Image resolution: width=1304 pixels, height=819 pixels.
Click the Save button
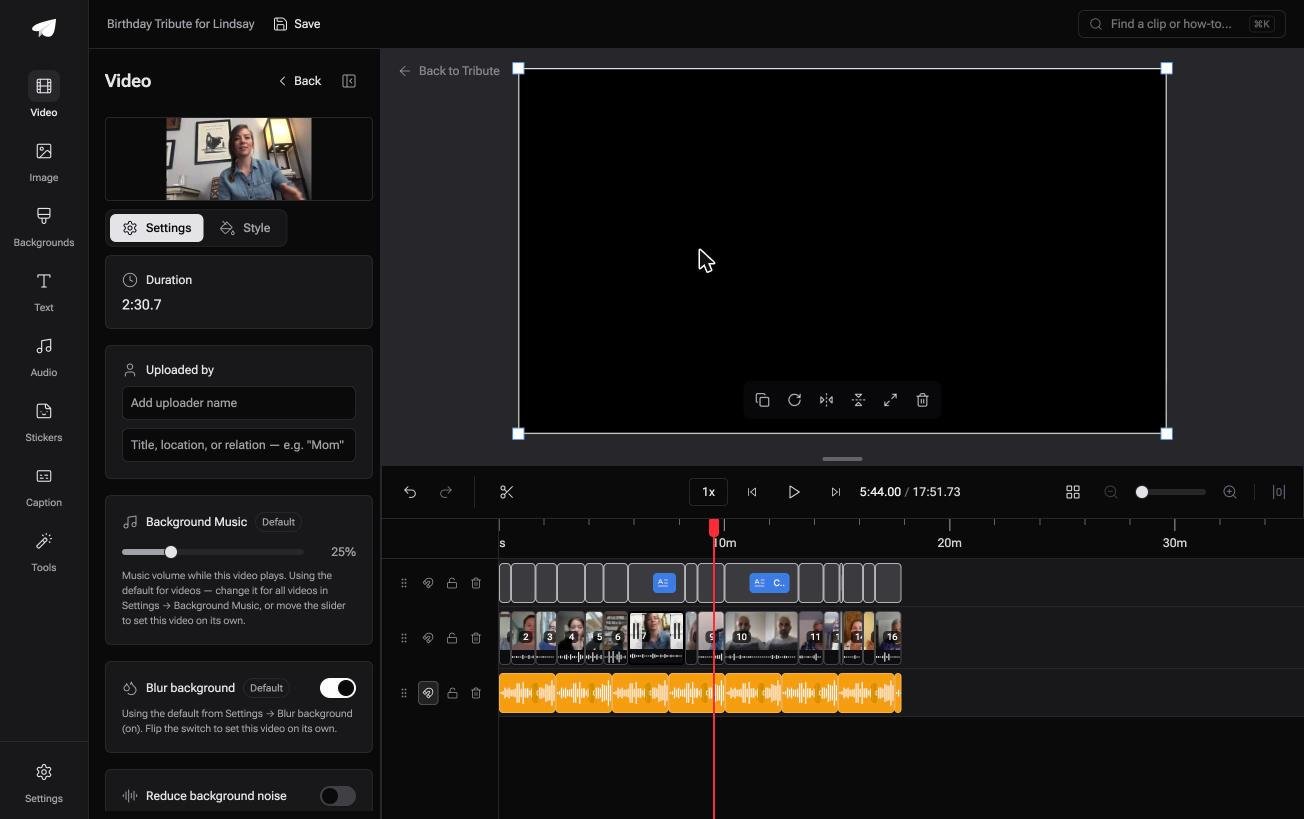[x=297, y=24]
